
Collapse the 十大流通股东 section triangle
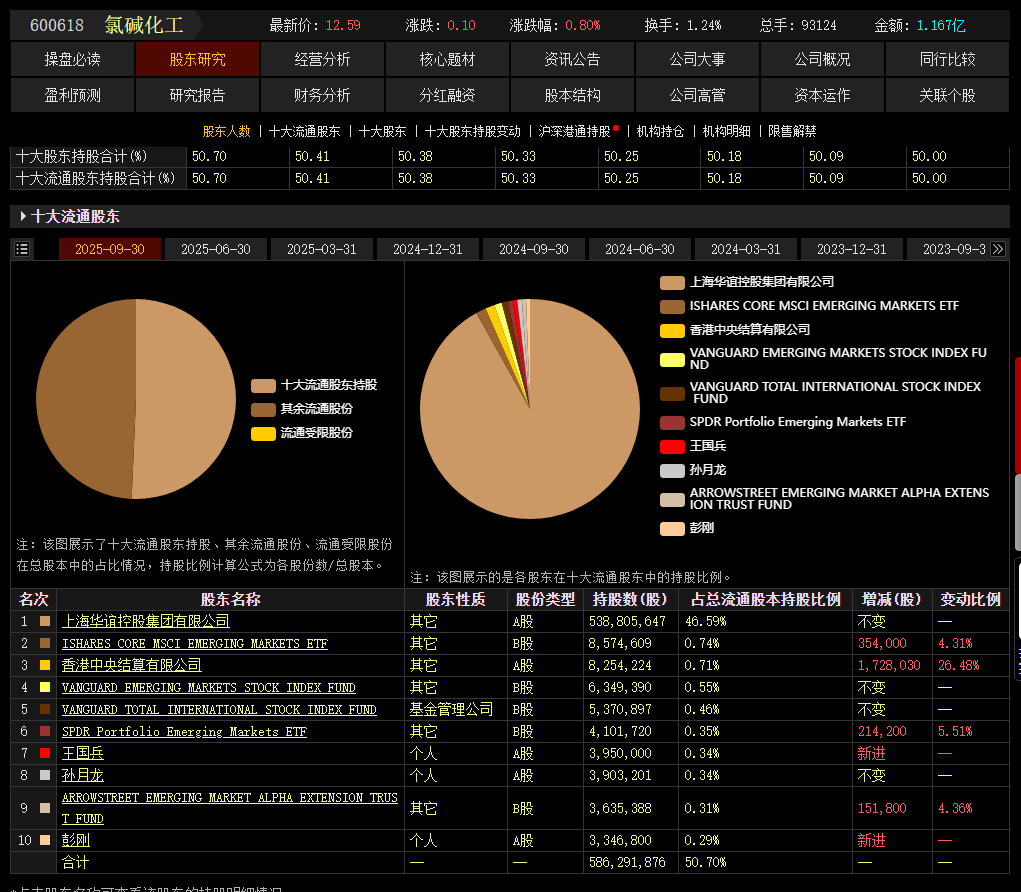click(x=23, y=216)
